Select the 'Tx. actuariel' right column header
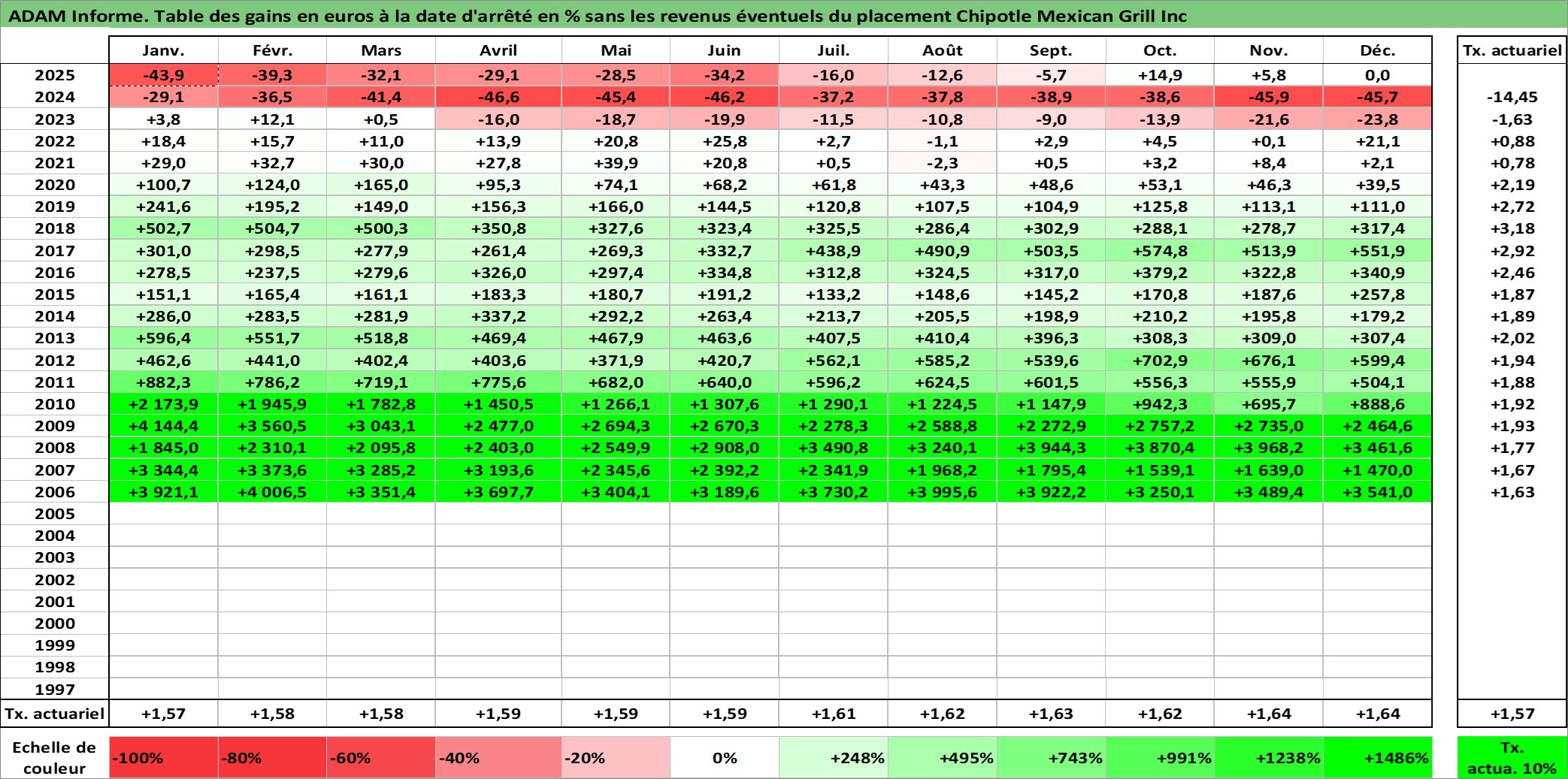 1512,50
